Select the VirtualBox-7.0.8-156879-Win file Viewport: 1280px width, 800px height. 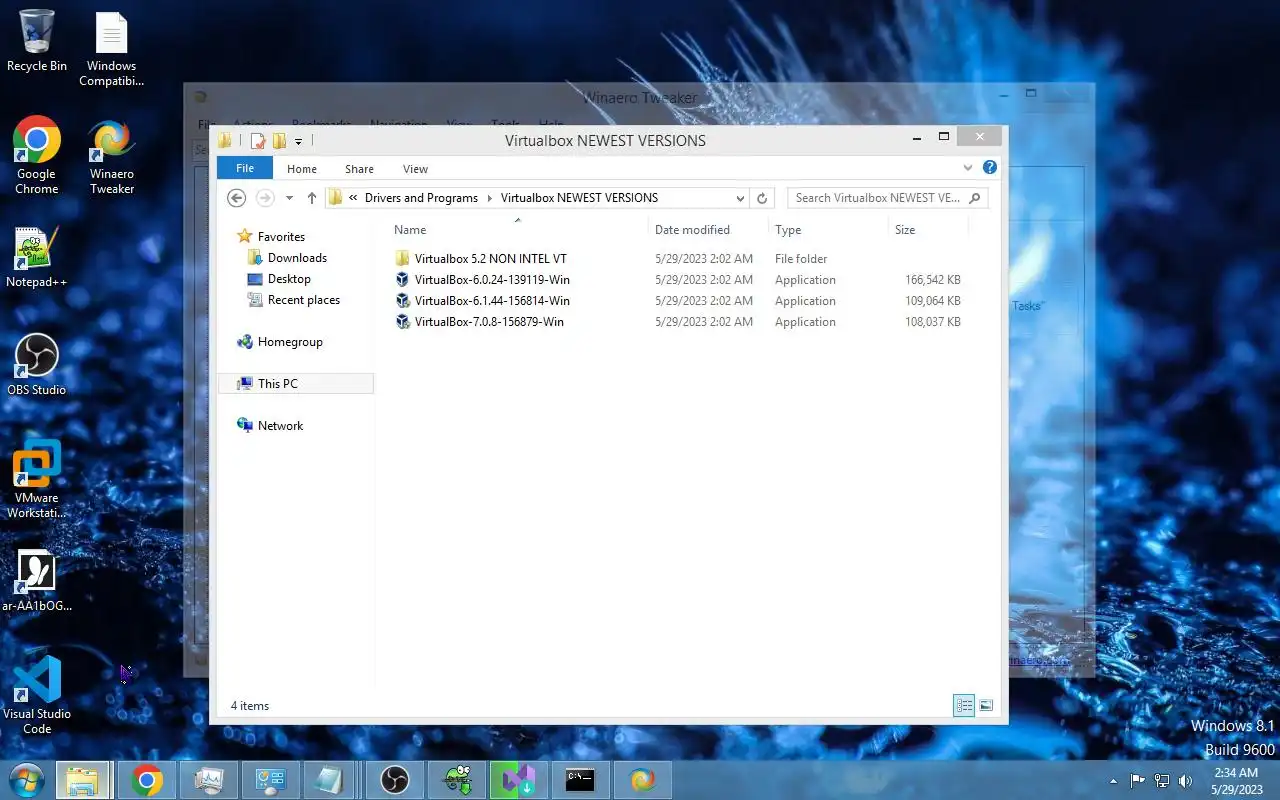(x=489, y=322)
